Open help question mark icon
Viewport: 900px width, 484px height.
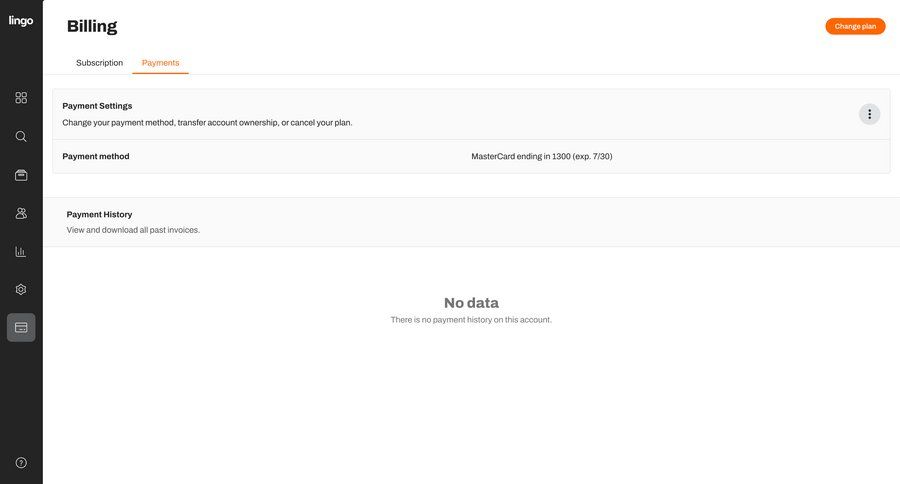click(x=21, y=463)
